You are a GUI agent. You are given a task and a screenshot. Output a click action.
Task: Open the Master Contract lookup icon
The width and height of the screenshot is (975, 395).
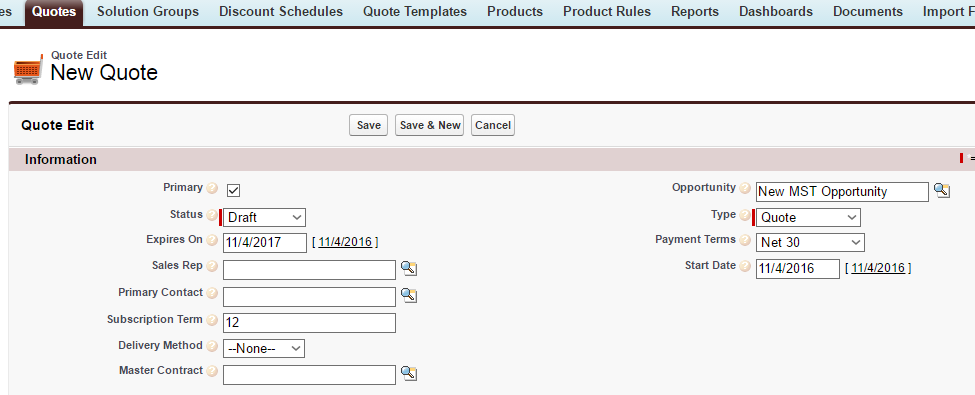[x=409, y=373]
